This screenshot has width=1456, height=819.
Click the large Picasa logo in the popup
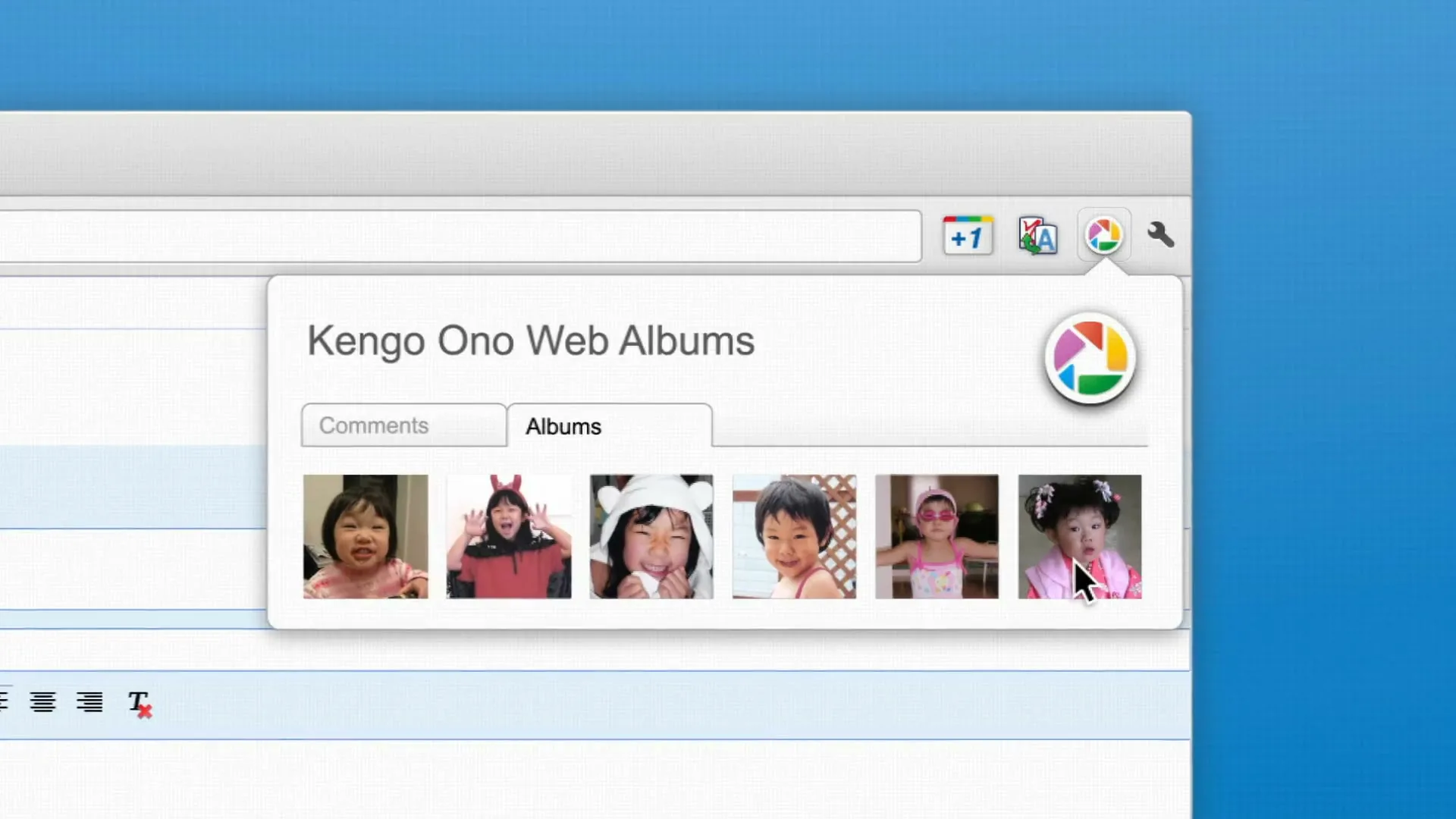pyautogui.click(x=1090, y=358)
